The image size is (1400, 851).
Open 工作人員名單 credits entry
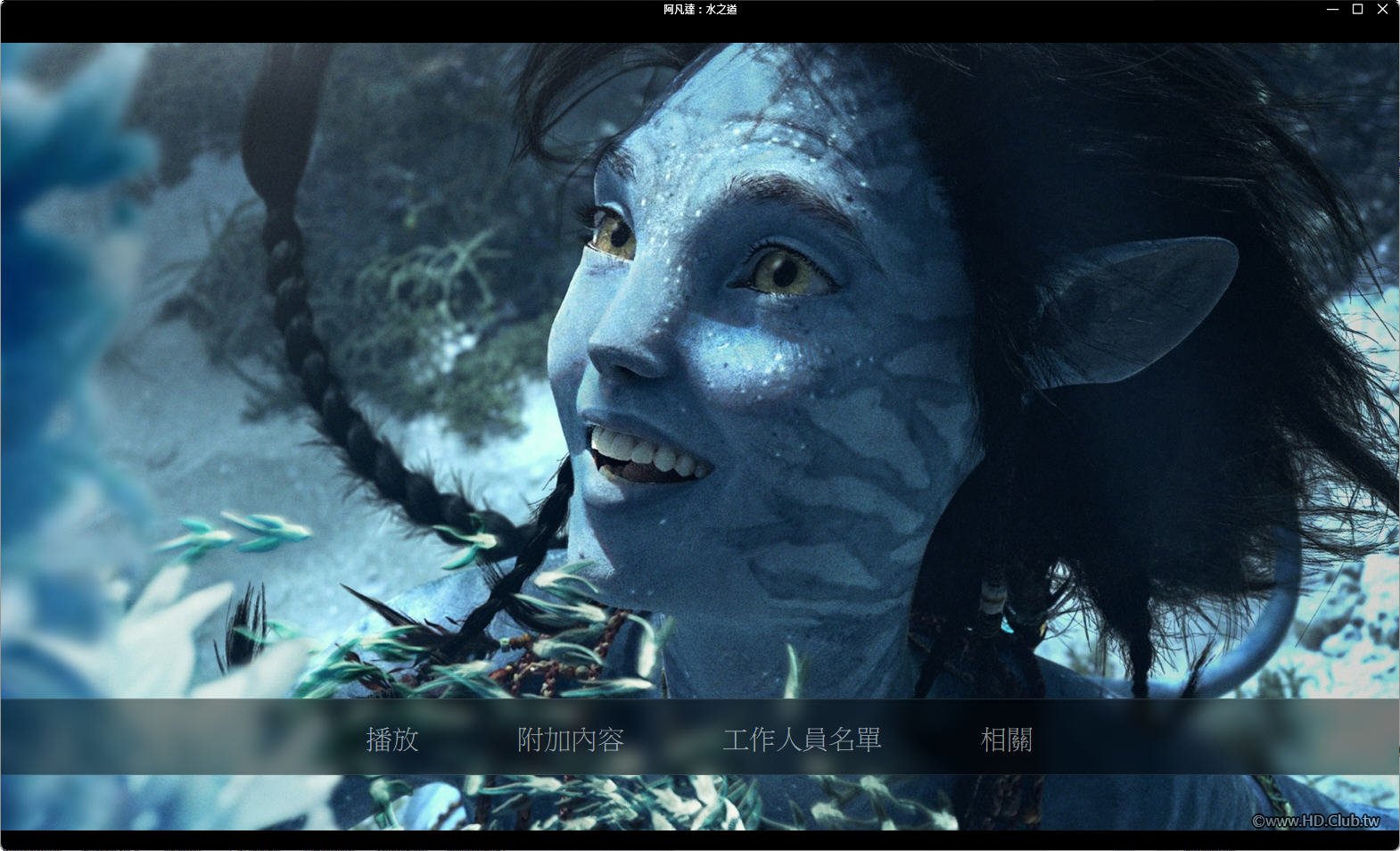point(802,739)
